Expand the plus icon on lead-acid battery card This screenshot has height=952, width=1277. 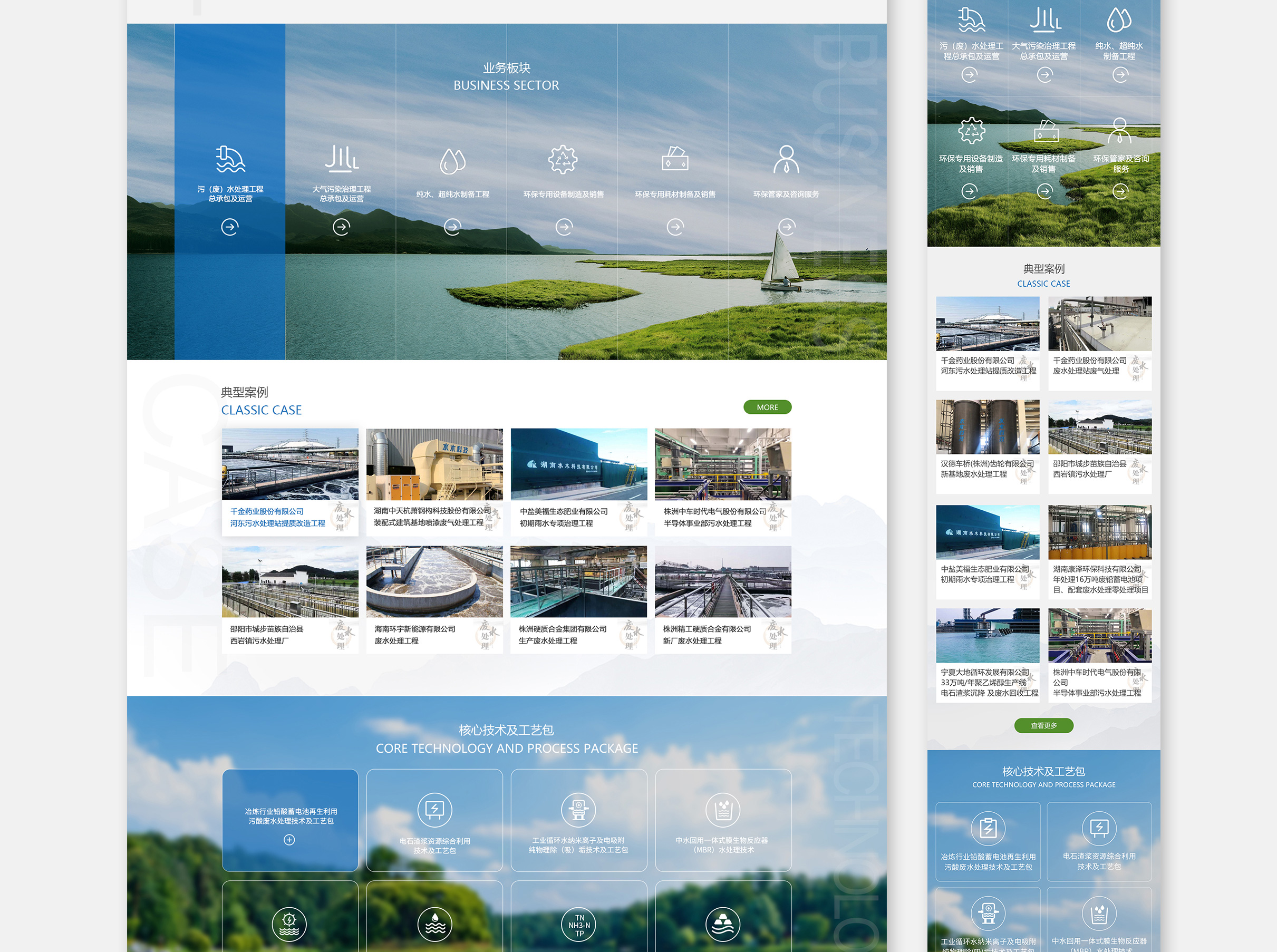(289, 840)
